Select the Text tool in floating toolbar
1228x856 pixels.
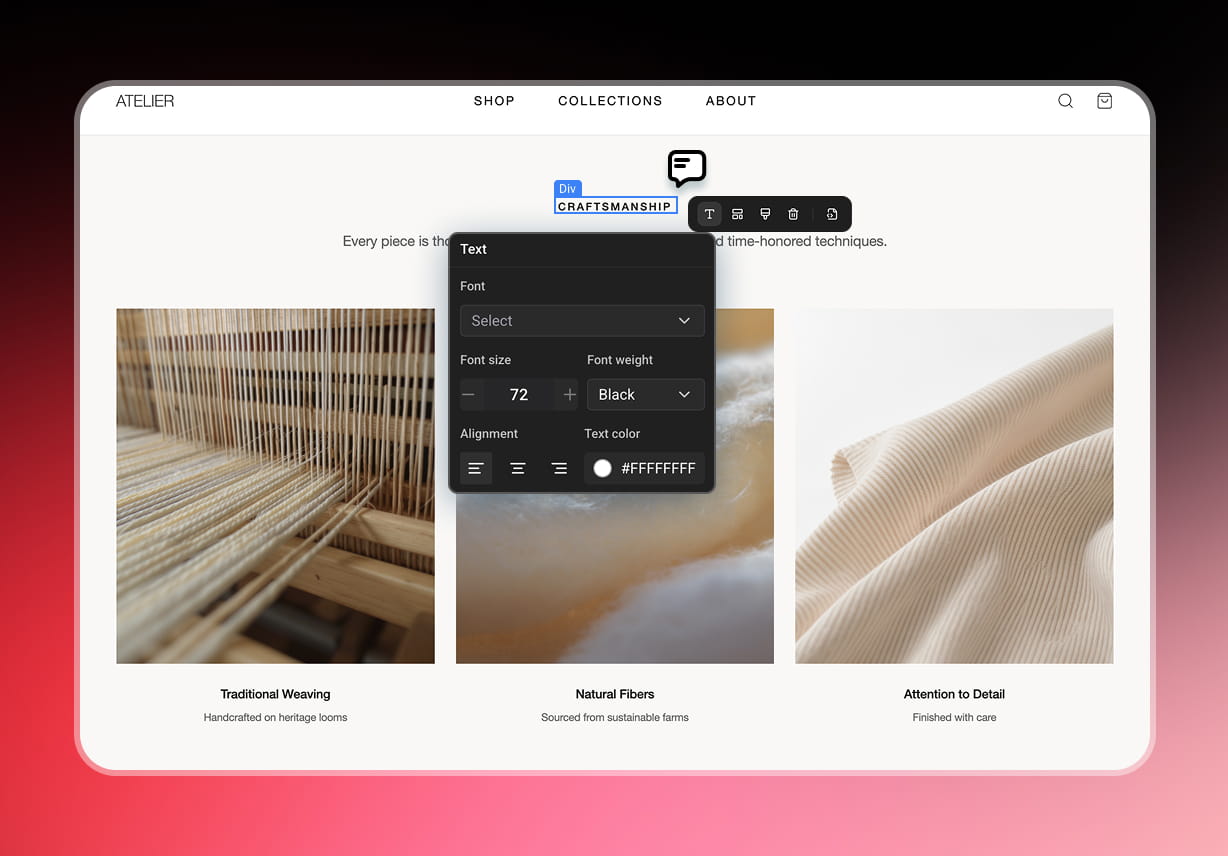(x=709, y=214)
